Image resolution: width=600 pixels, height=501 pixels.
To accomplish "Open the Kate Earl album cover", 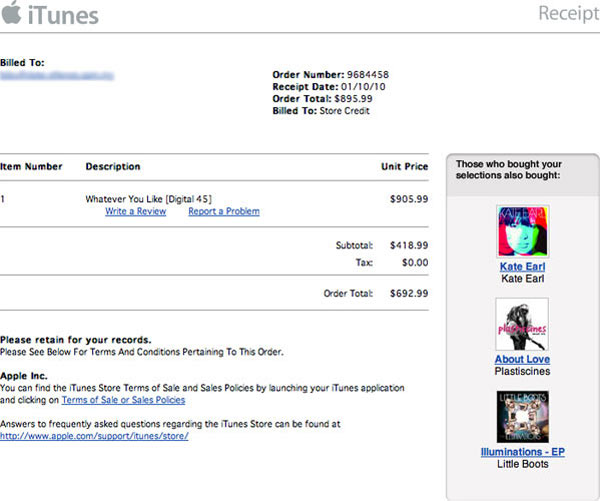I will click(522, 231).
